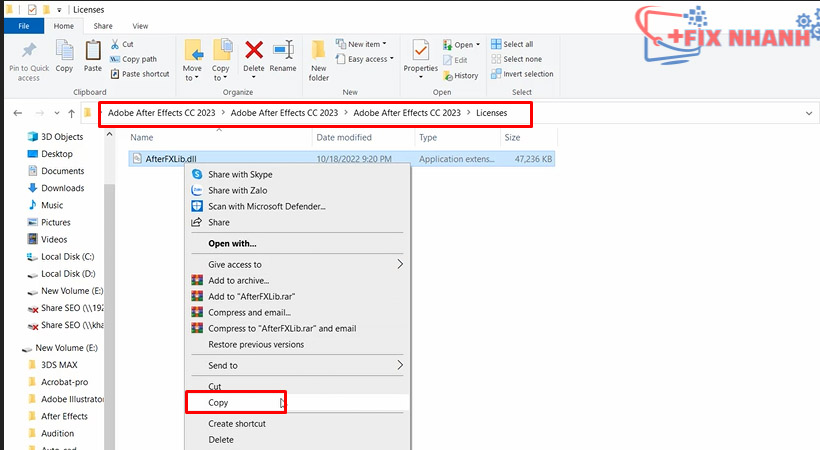Toggle the quick access toolbar checkmark icon
The image size is (820, 450).
tap(32, 9)
